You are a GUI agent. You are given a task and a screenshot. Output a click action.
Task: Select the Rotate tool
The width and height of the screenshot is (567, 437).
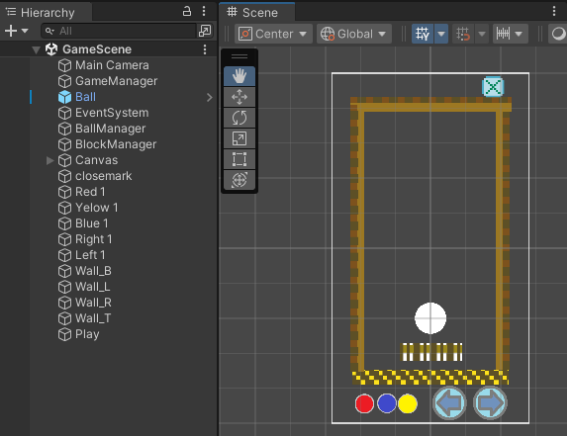coord(239,118)
